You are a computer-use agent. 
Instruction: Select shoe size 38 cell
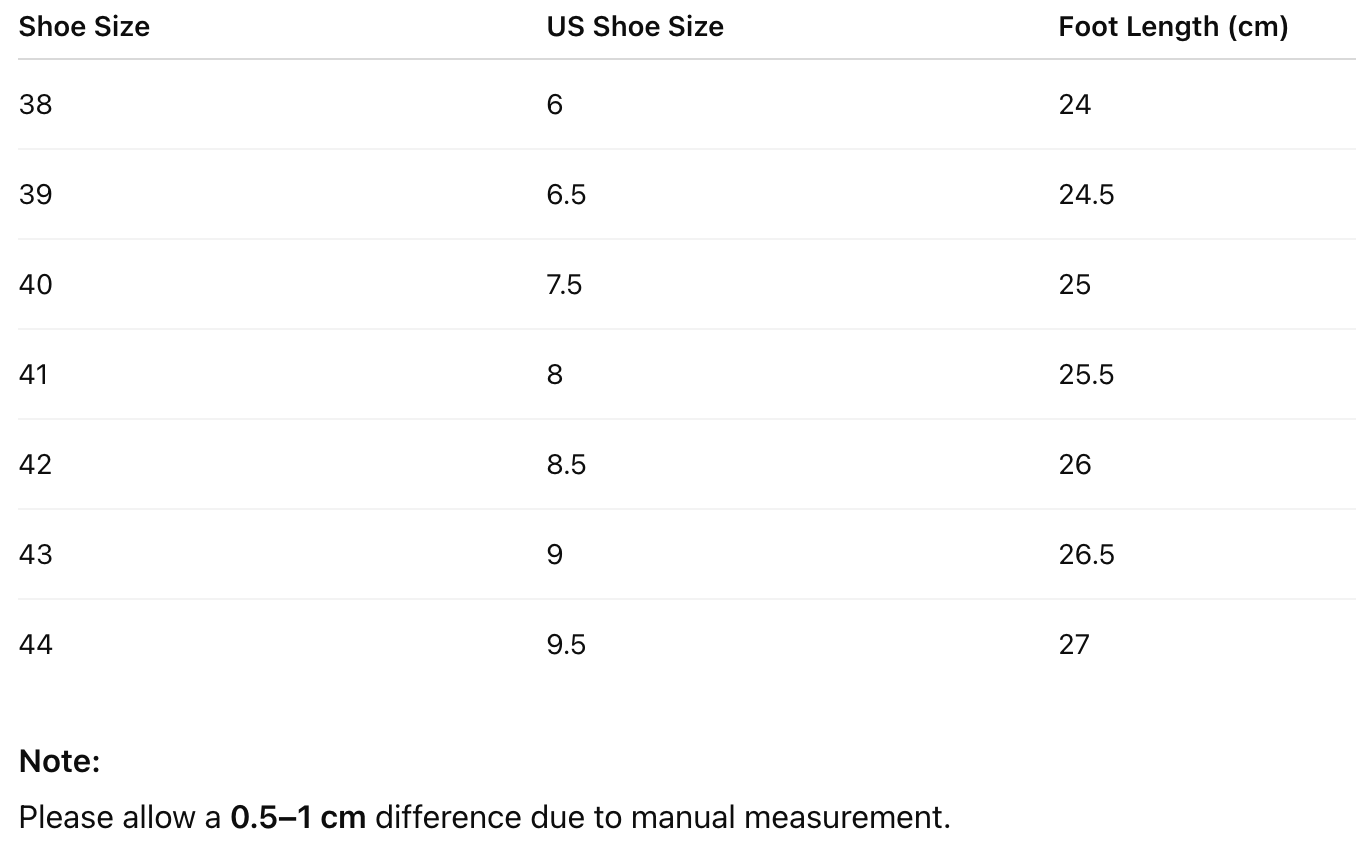(x=35, y=104)
